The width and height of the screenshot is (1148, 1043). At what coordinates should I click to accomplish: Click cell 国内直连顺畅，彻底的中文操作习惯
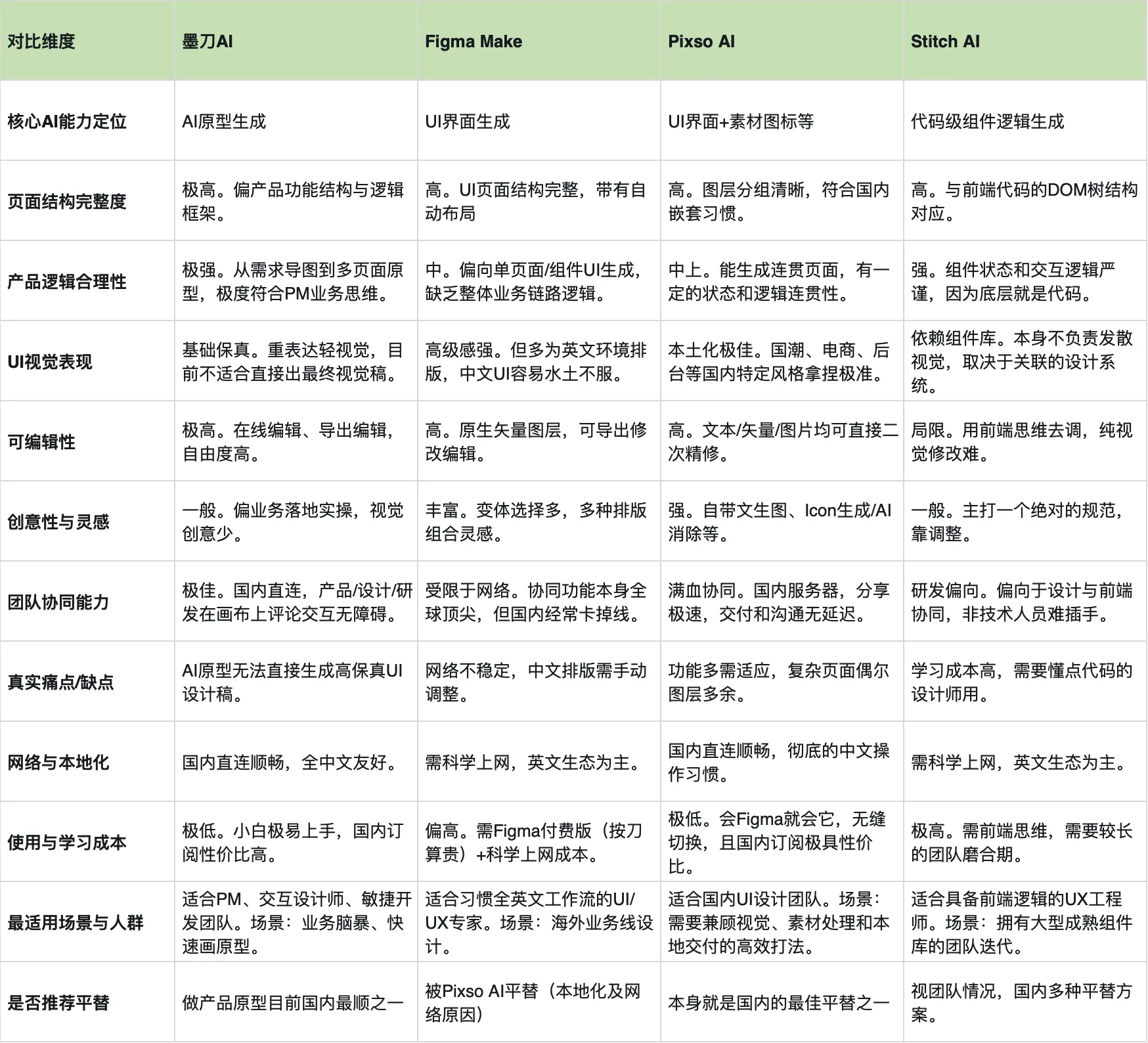coord(782,762)
